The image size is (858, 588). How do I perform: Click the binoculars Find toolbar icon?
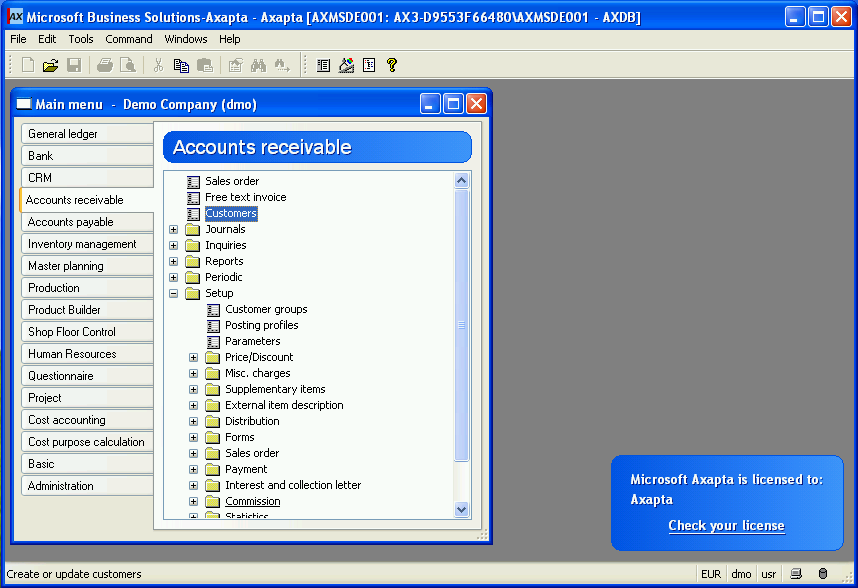point(258,65)
